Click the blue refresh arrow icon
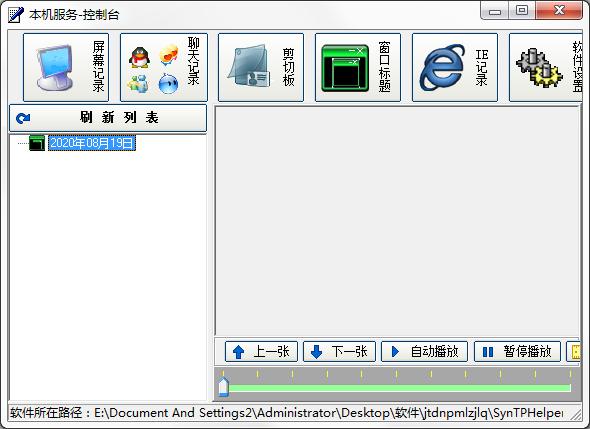Image resolution: width=590 pixels, height=429 pixels. click(23, 118)
